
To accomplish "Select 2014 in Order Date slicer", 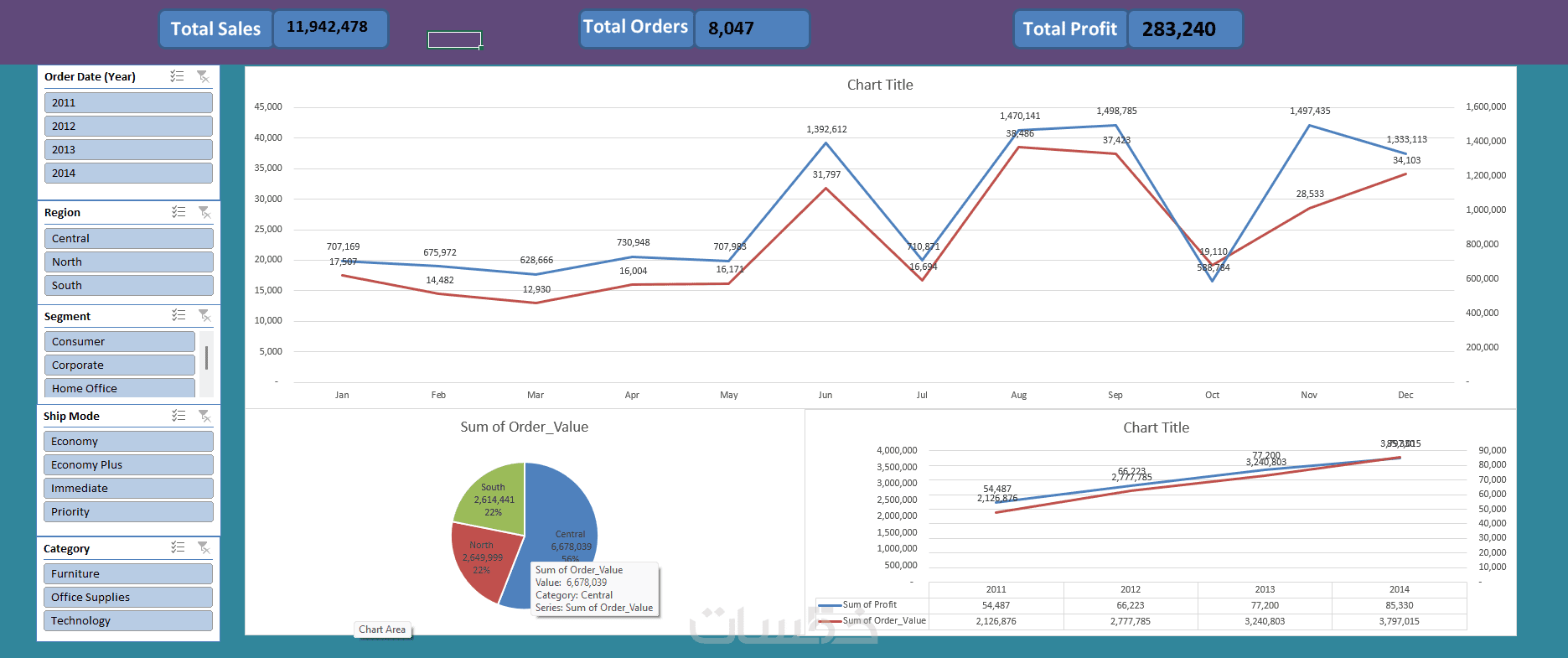I will 128,173.
